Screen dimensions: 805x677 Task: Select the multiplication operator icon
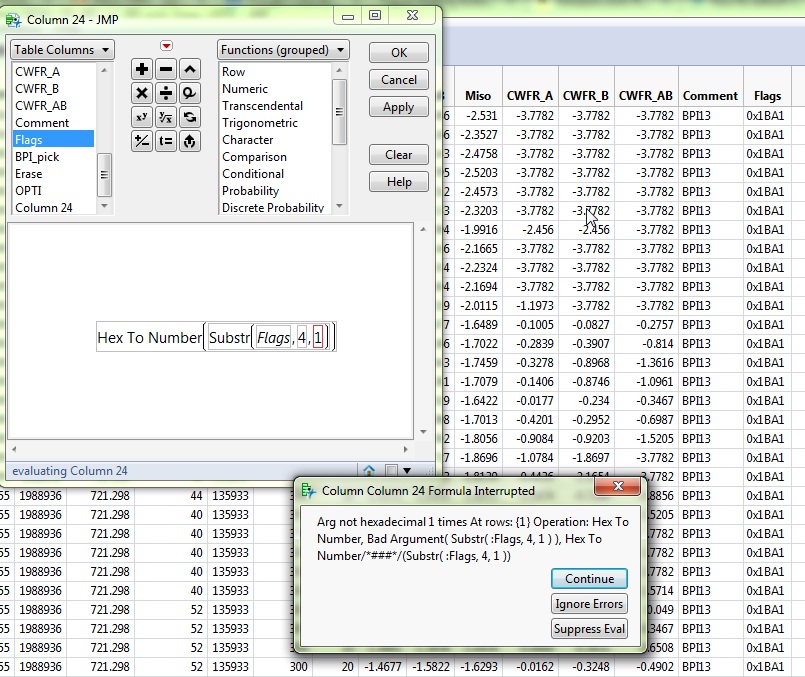142,93
